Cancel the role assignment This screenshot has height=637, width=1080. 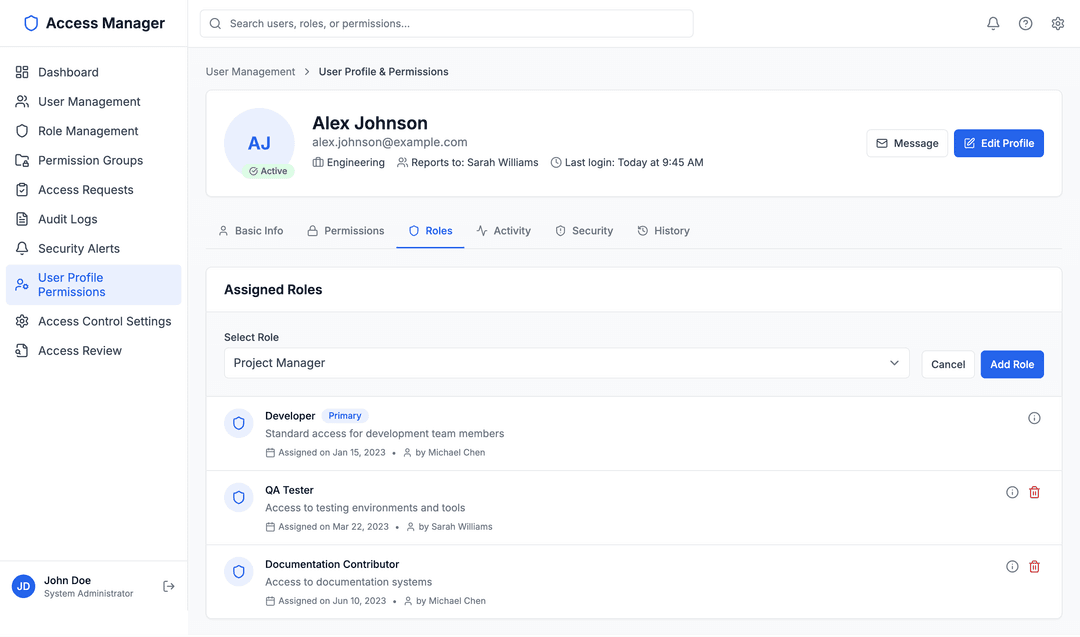(947, 364)
